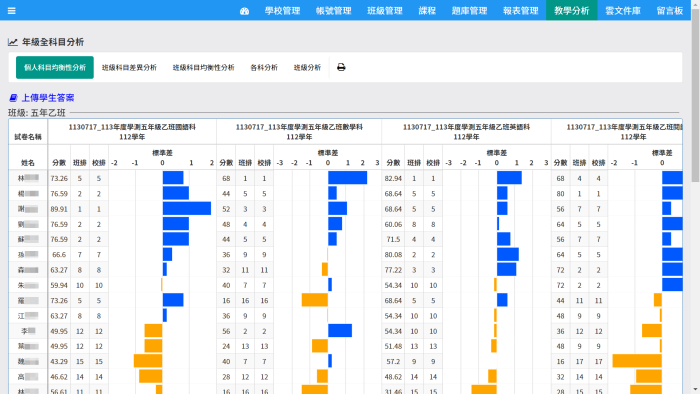
Task: Select the score cell 71.5
Action: point(393,240)
